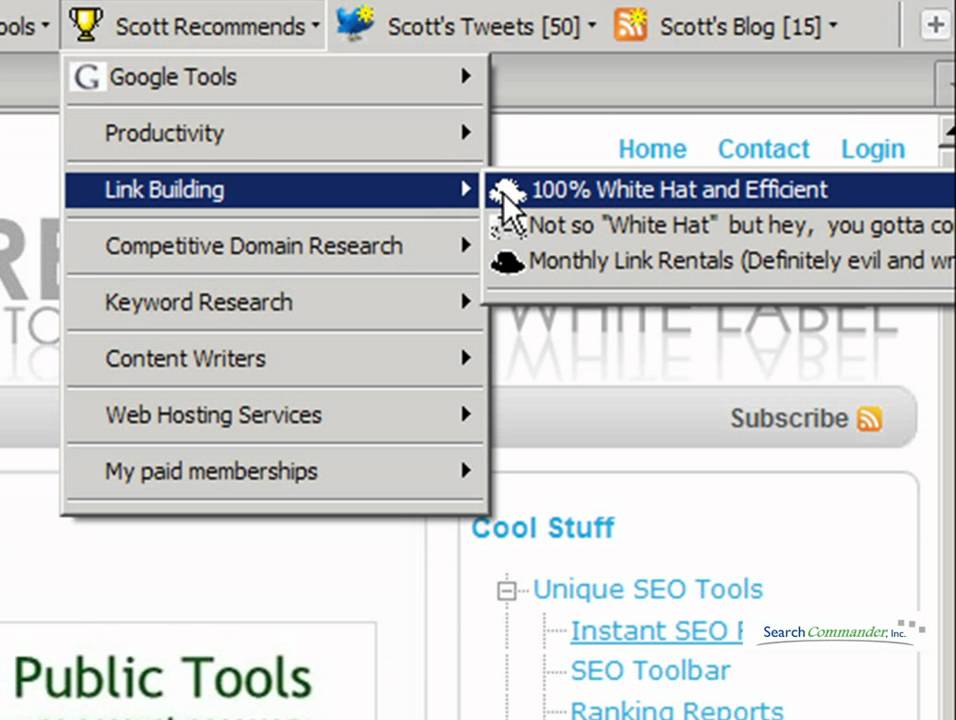The width and height of the screenshot is (956, 720).
Task: Click the Unique SEO Tools tree label
Action: (648, 590)
